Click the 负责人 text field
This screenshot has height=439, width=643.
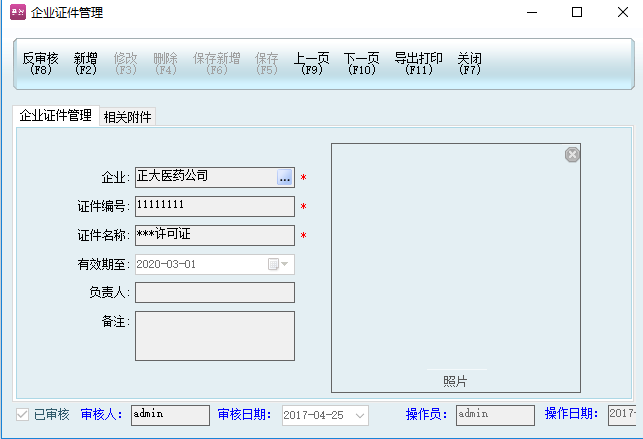point(214,292)
